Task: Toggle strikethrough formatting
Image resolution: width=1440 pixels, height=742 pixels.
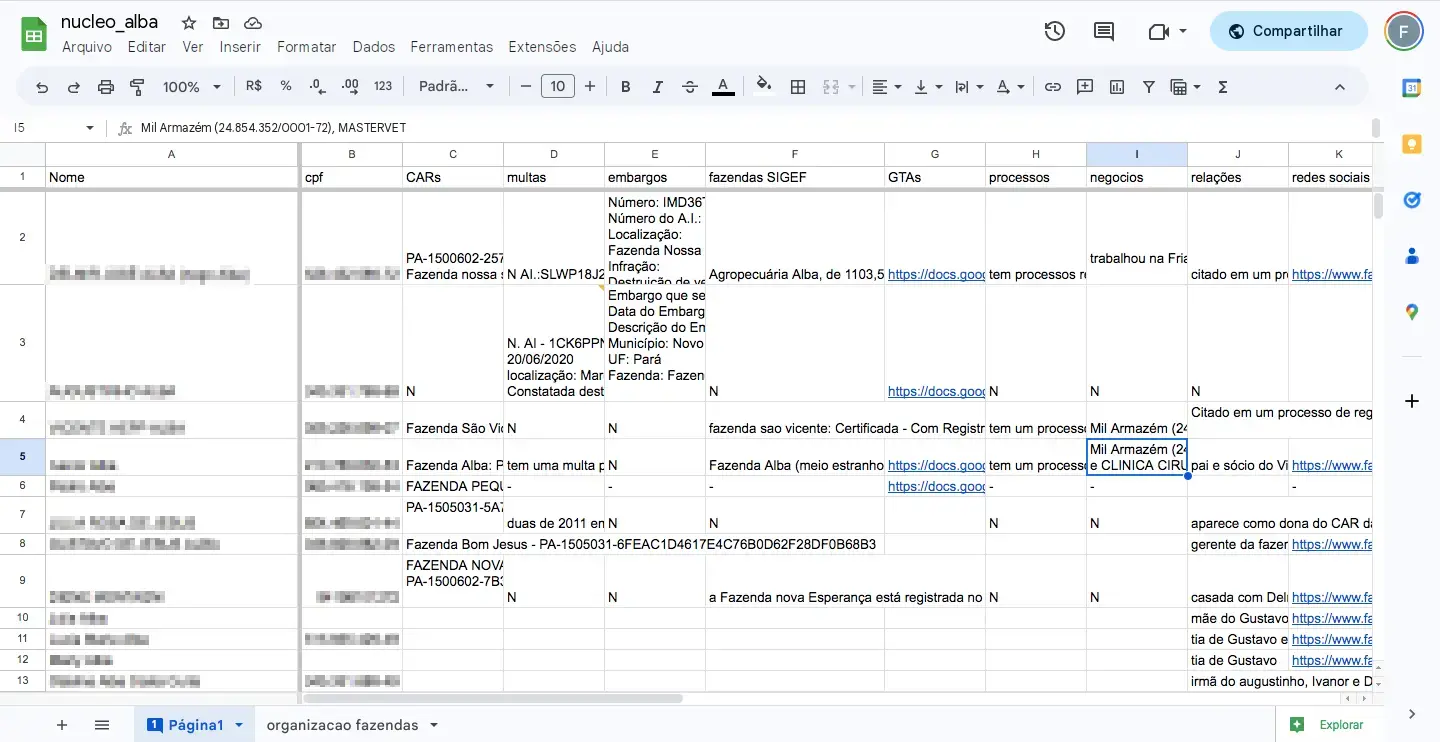Action: (690, 87)
